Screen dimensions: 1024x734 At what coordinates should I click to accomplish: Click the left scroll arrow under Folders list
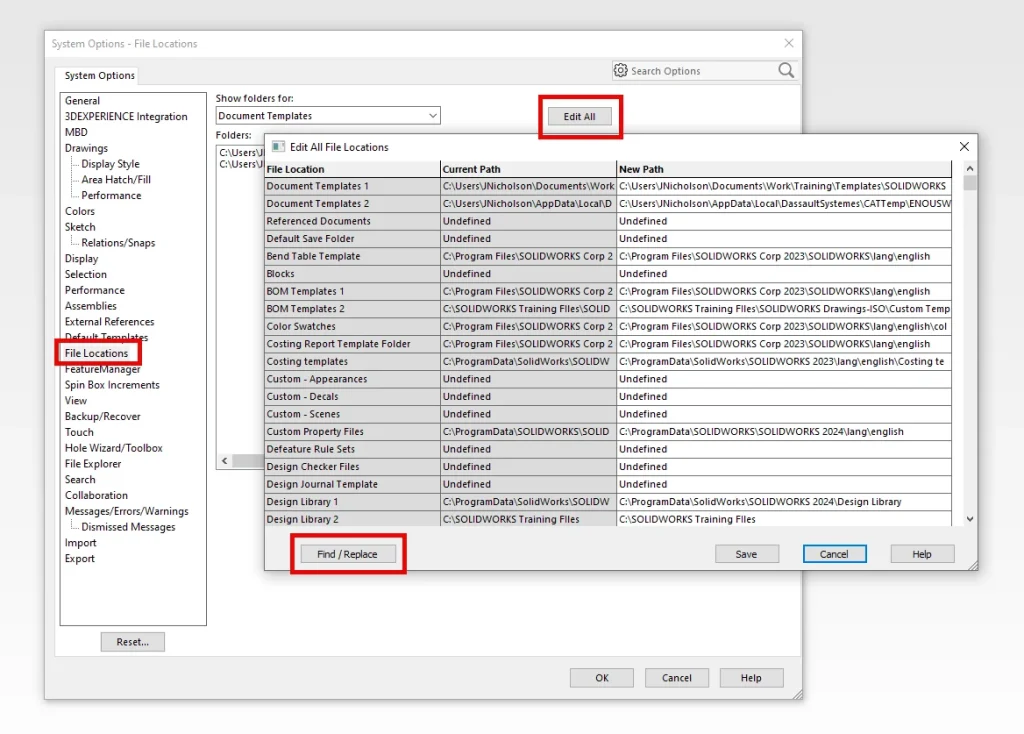(x=224, y=461)
